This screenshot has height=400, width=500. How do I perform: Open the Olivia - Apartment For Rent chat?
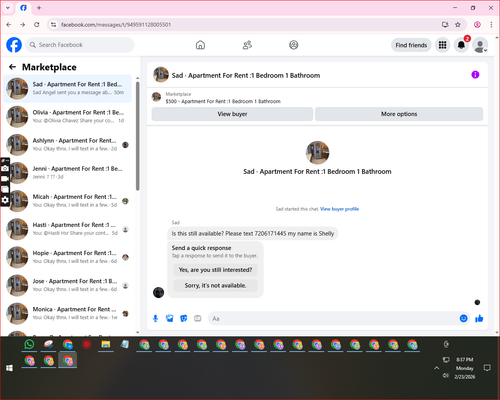click(67, 117)
